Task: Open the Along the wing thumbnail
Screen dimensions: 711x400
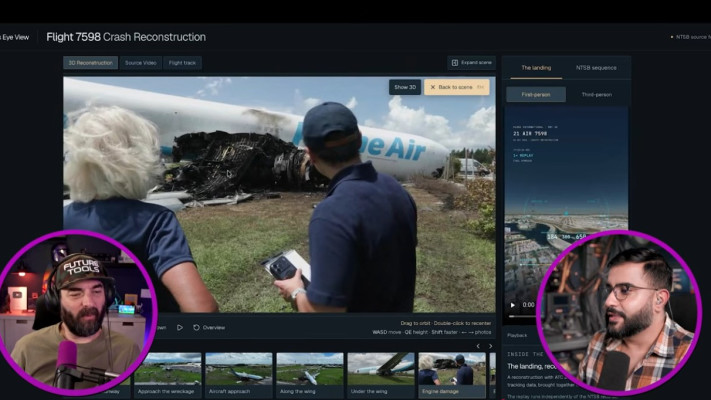Action: [310, 375]
